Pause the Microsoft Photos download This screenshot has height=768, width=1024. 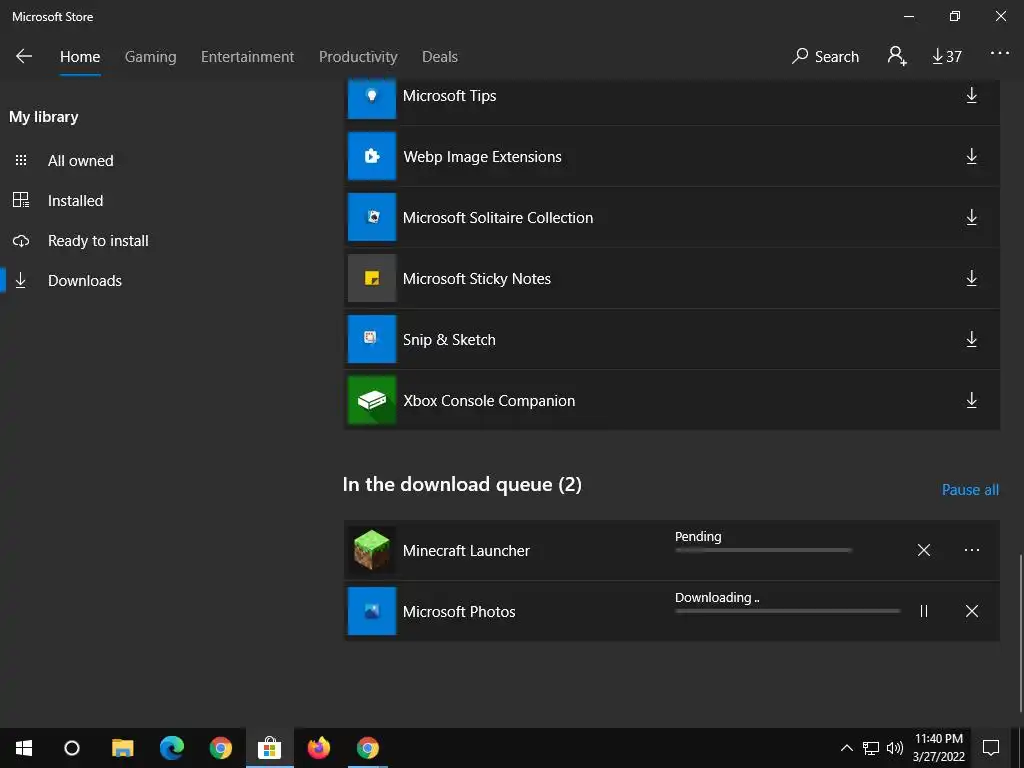point(923,611)
